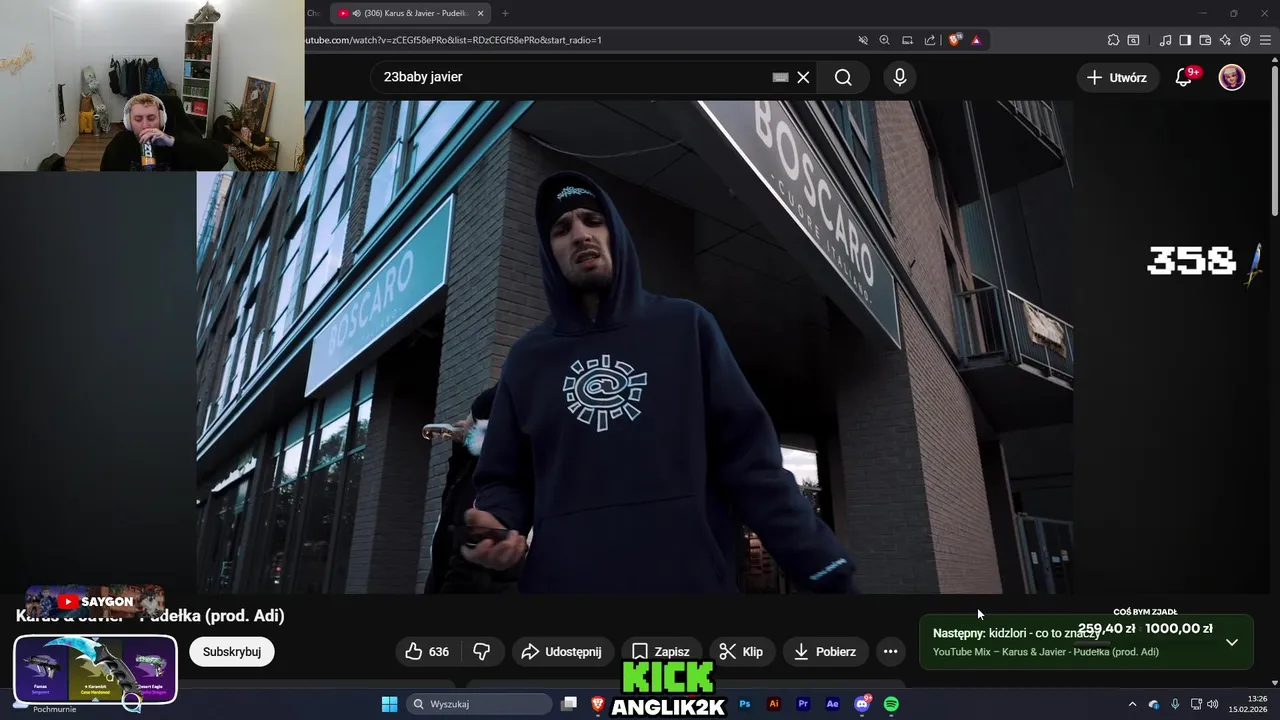Image resolution: width=1280 pixels, height=720 pixels.
Task: Click the tab audio speaker indicator
Action: (357, 13)
